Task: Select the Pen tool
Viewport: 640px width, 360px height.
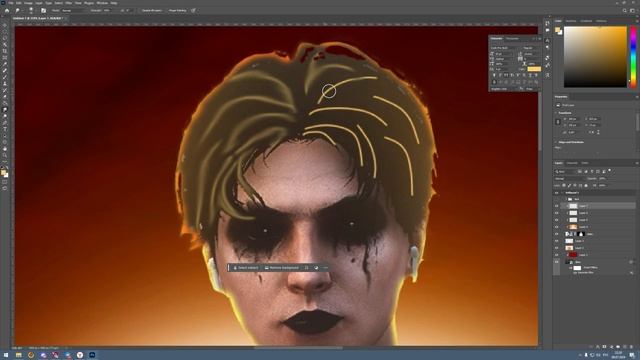Action: tap(5, 122)
